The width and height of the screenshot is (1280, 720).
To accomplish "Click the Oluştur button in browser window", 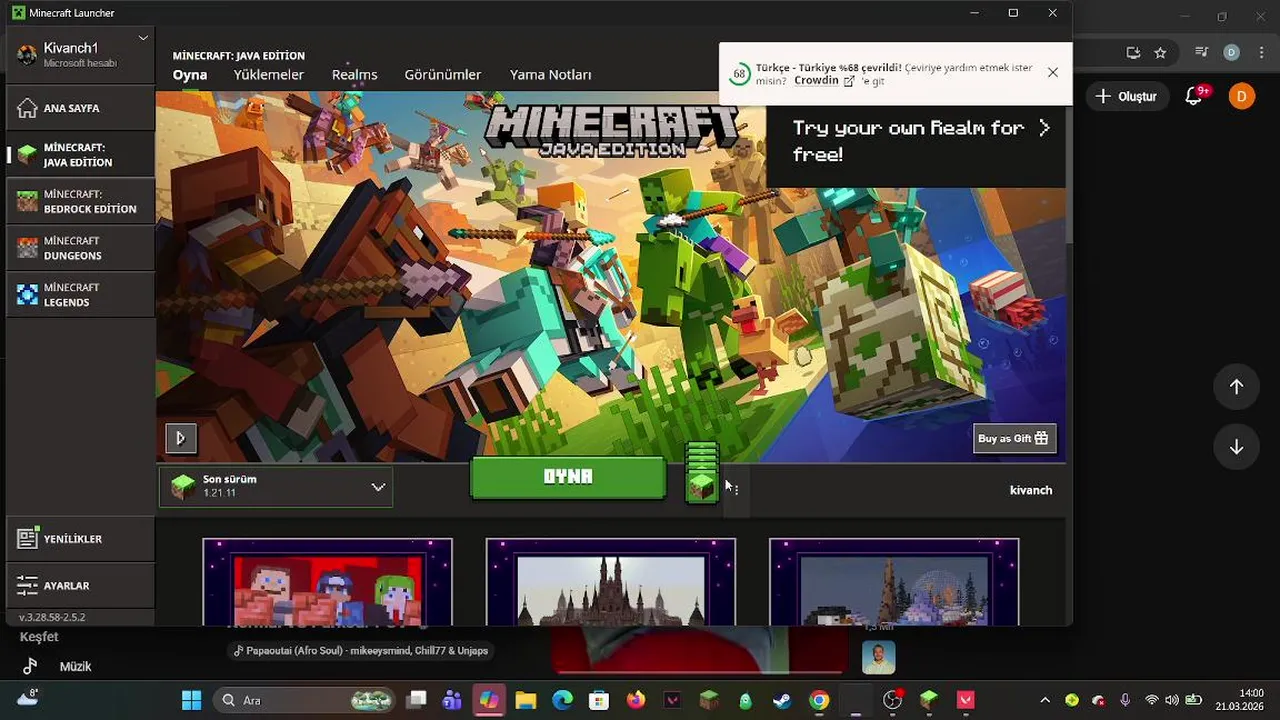I will (x=1126, y=96).
